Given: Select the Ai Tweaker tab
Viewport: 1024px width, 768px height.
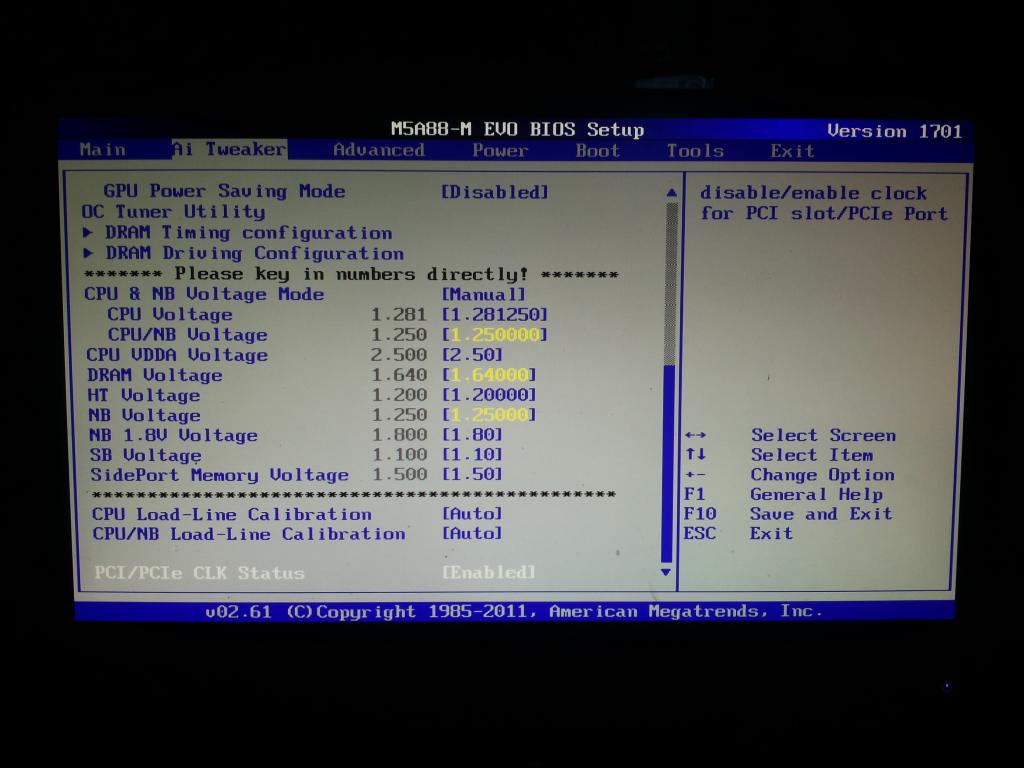Looking at the screenshot, I should point(229,150).
